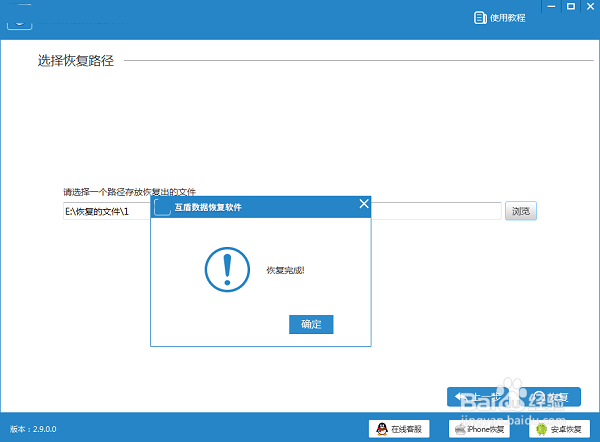This screenshot has height=442, width=600.
Task: Click the Android robot icon
Action: [541, 429]
